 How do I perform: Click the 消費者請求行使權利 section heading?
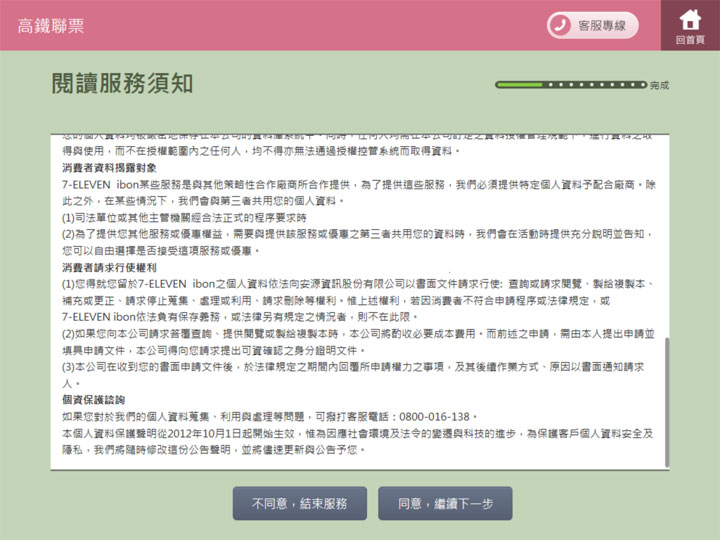point(109,268)
